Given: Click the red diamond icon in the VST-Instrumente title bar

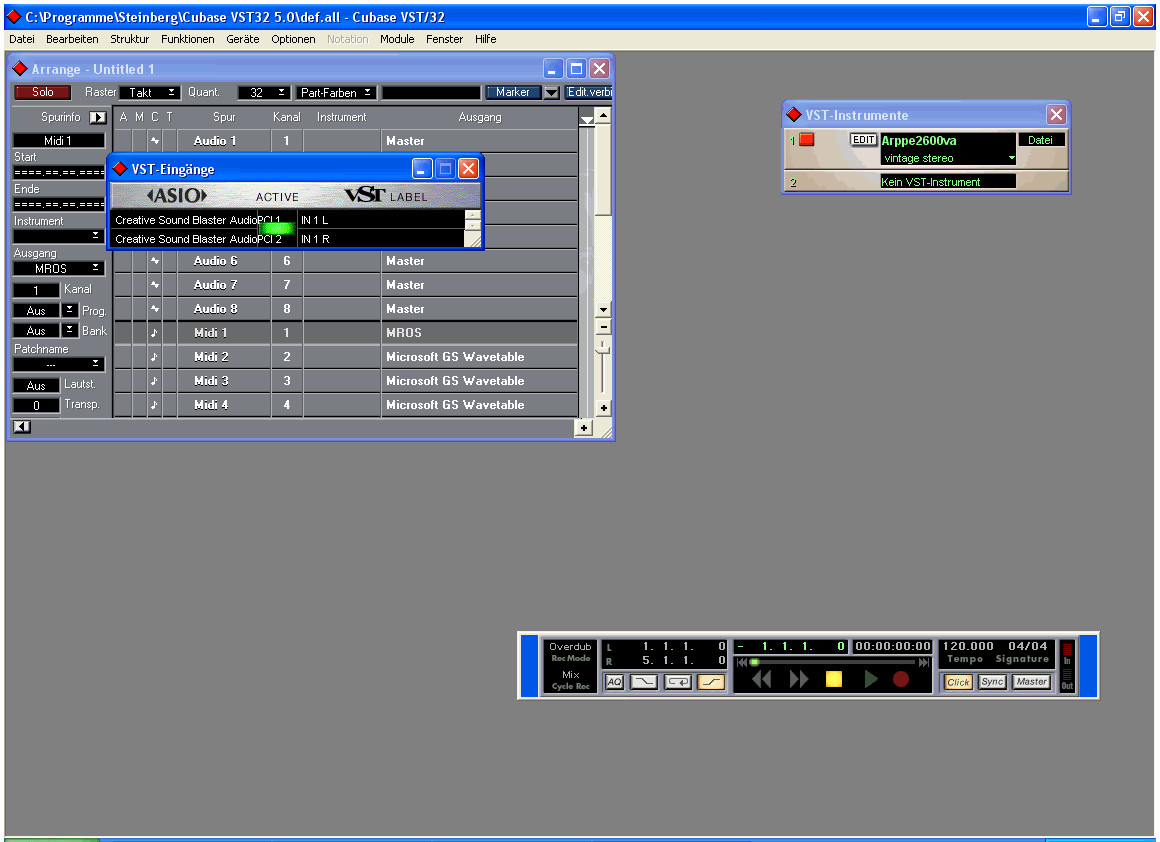Looking at the screenshot, I should pyautogui.click(x=794, y=115).
